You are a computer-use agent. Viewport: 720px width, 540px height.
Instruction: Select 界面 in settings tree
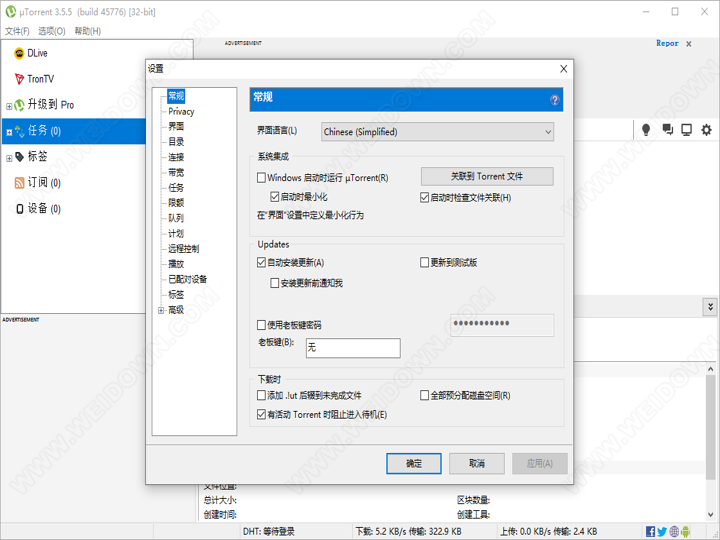176,127
